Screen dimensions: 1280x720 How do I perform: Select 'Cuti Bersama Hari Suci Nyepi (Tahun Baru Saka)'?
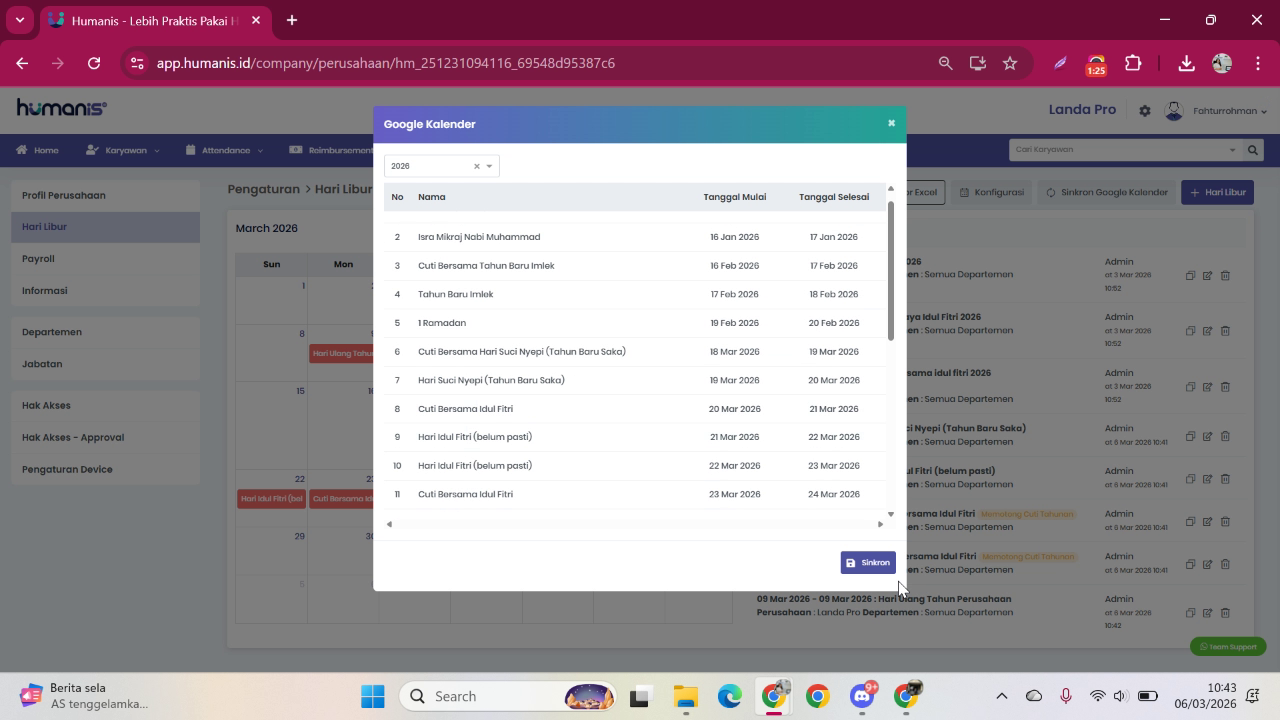point(635,352)
